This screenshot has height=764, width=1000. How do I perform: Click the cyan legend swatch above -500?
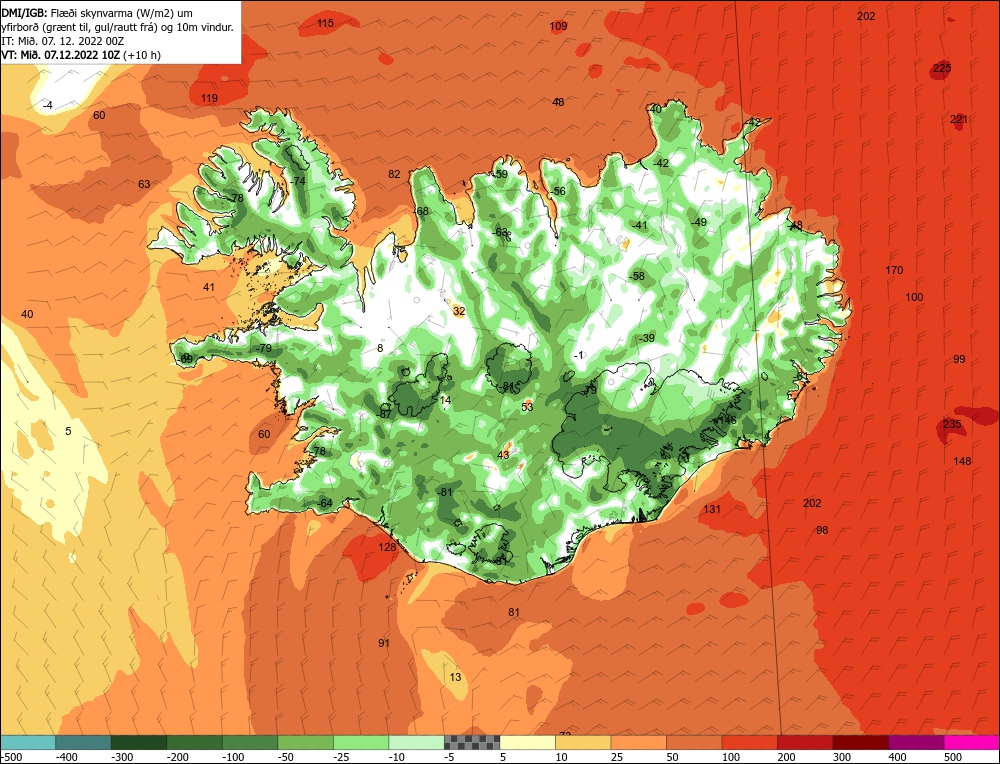coord(27,742)
